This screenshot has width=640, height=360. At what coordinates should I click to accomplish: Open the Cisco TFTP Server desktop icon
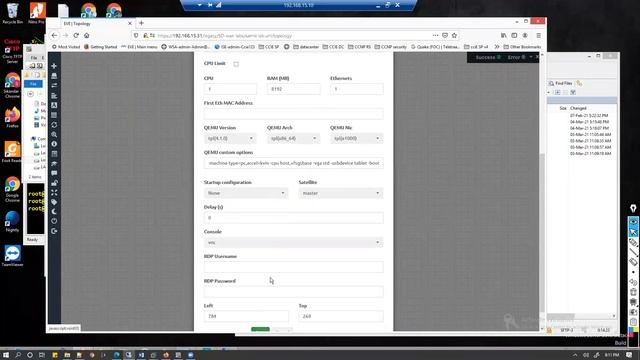(12, 51)
